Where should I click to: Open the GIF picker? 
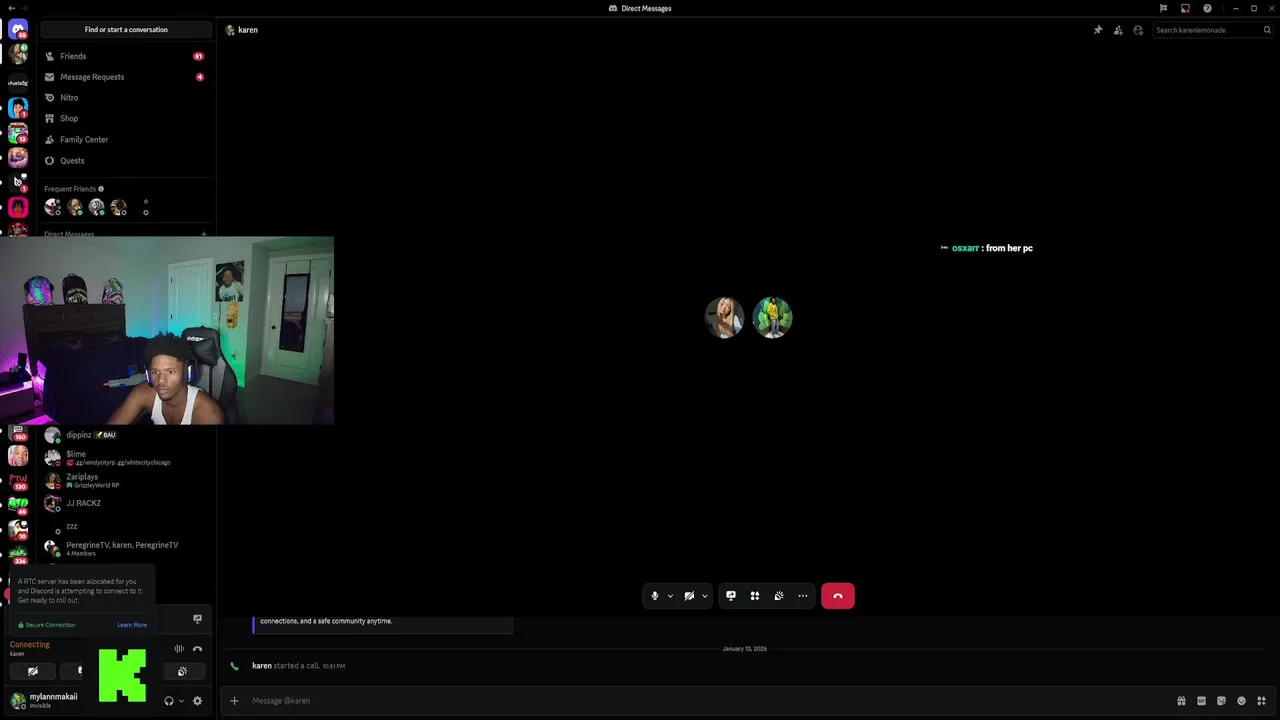tap(1201, 701)
